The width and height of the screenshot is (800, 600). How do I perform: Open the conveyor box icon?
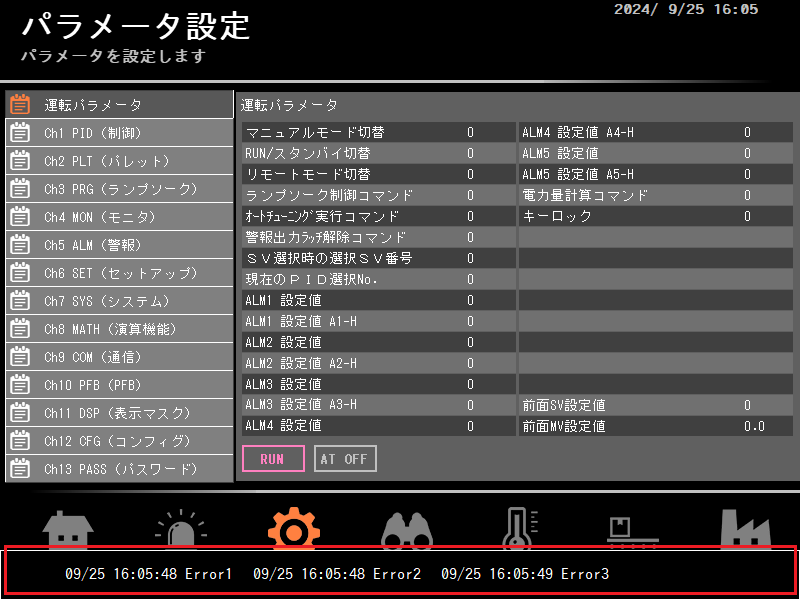pyautogui.click(x=633, y=528)
